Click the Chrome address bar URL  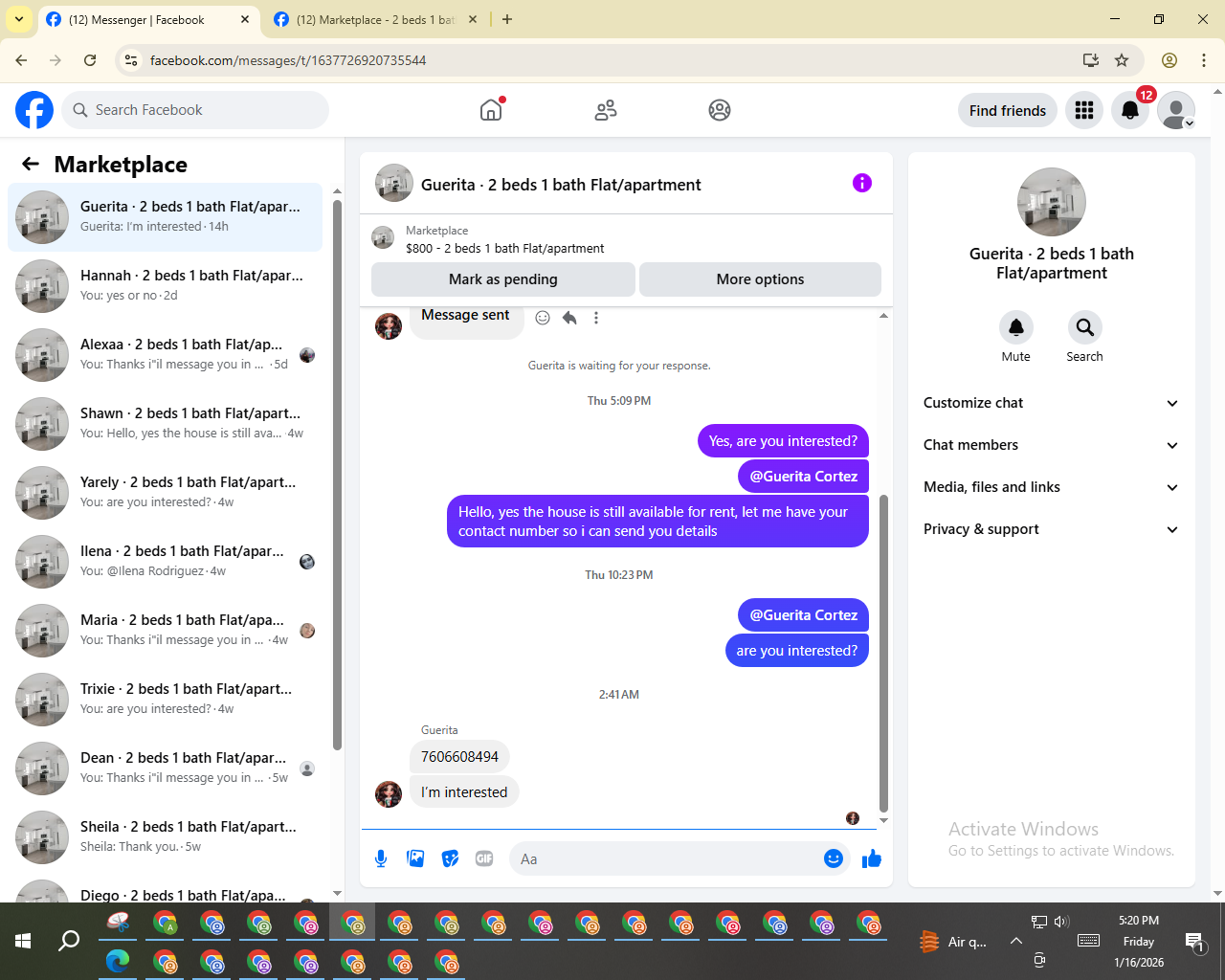click(287, 60)
